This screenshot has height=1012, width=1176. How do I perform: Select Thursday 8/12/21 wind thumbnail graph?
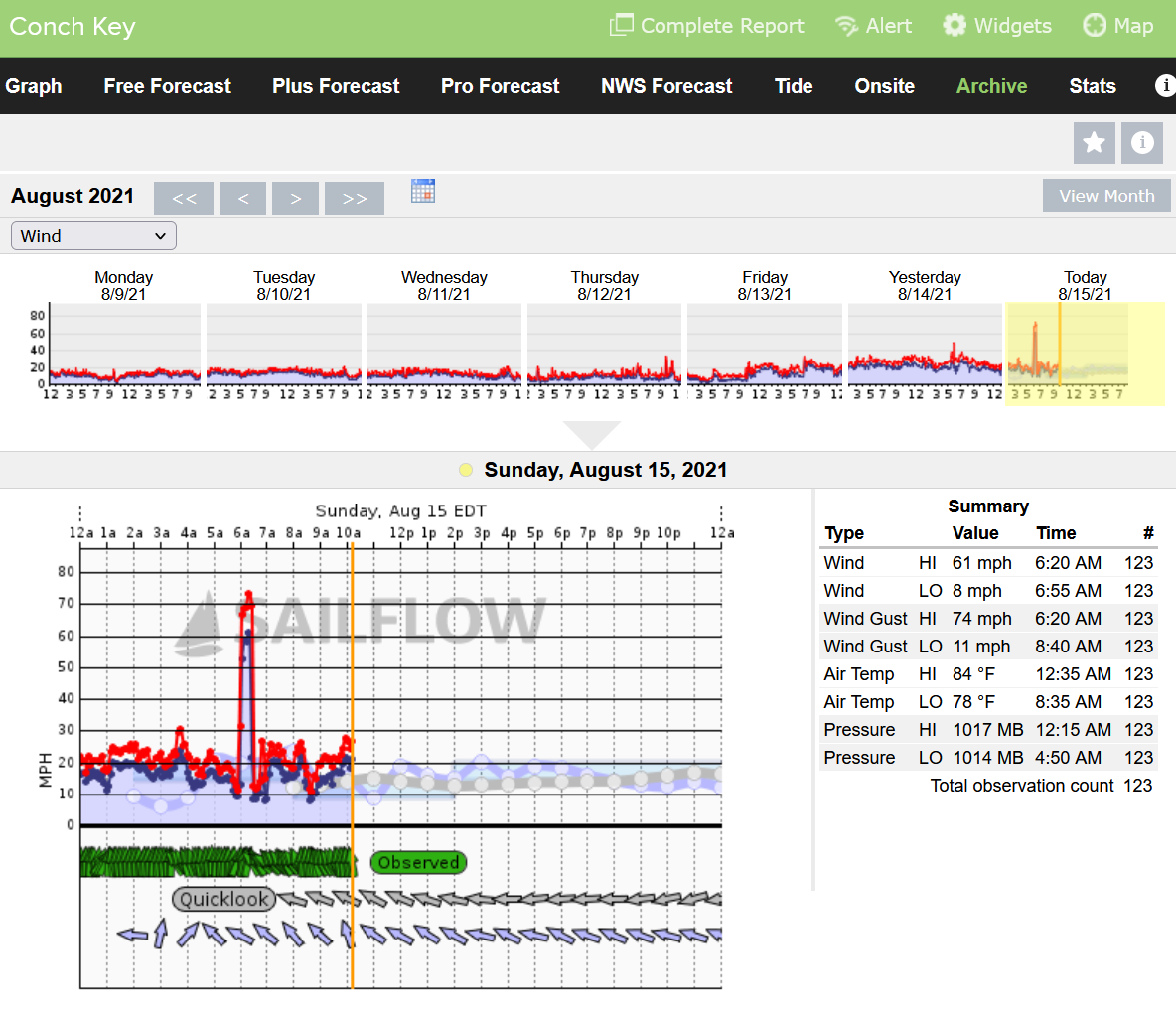[605, 345]
